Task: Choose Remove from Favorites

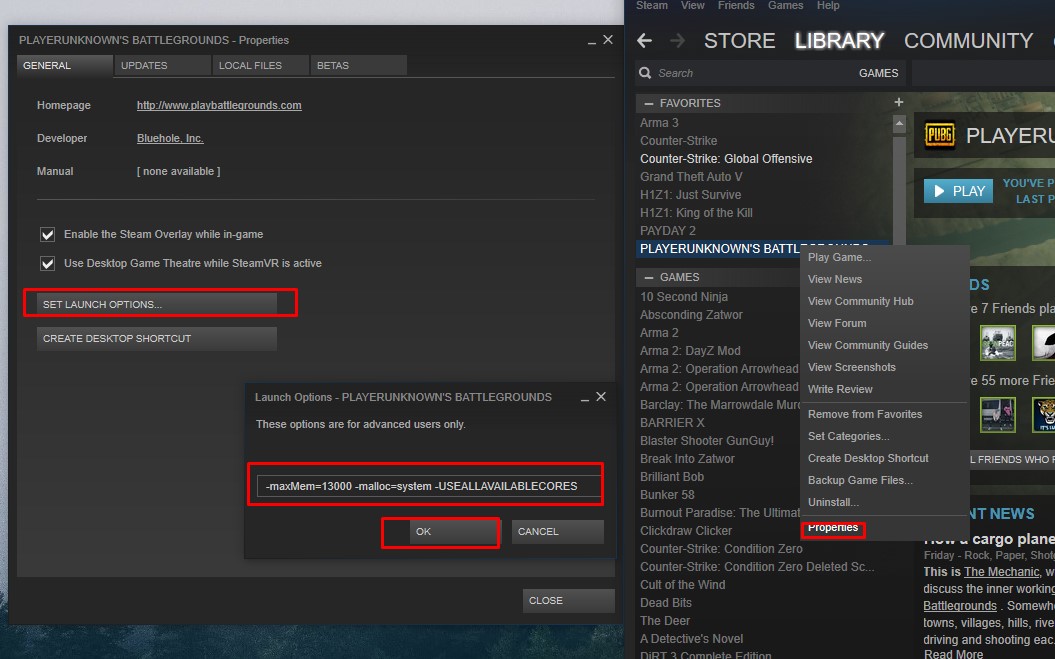Action: [884, 414]
